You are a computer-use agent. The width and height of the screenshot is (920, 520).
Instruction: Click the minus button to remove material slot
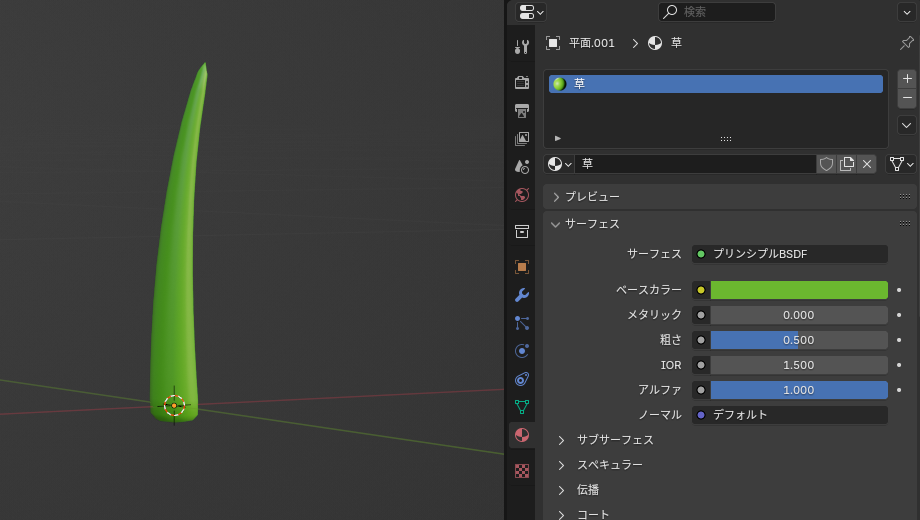click(907, 98)
